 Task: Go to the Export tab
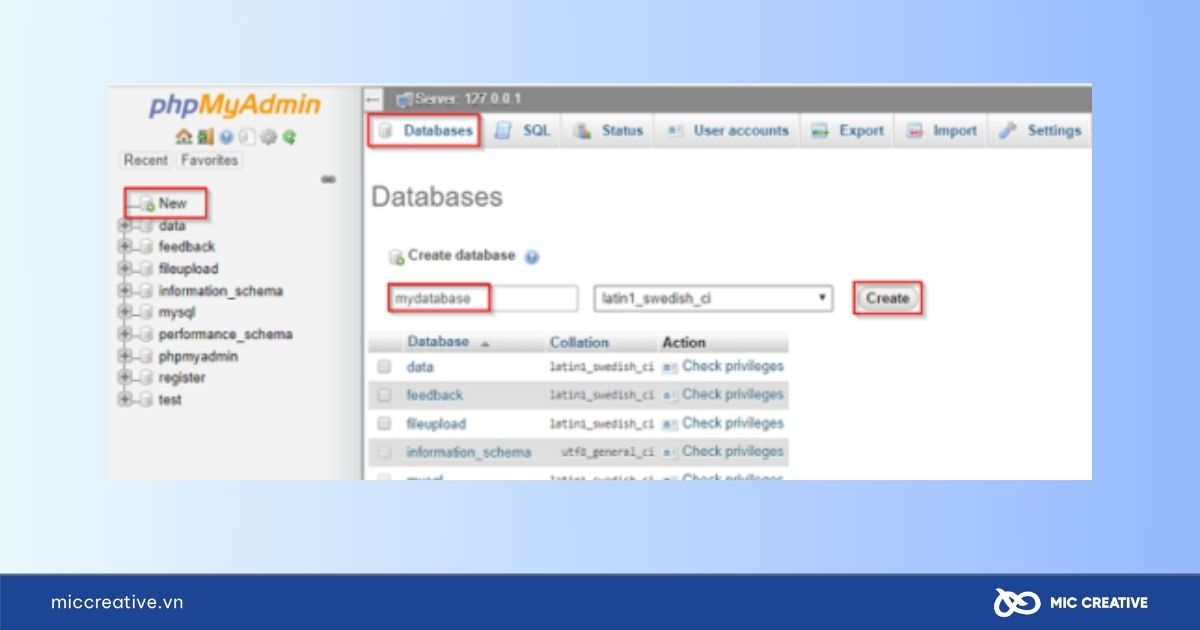pyautogui.click(x=848, y=131)
